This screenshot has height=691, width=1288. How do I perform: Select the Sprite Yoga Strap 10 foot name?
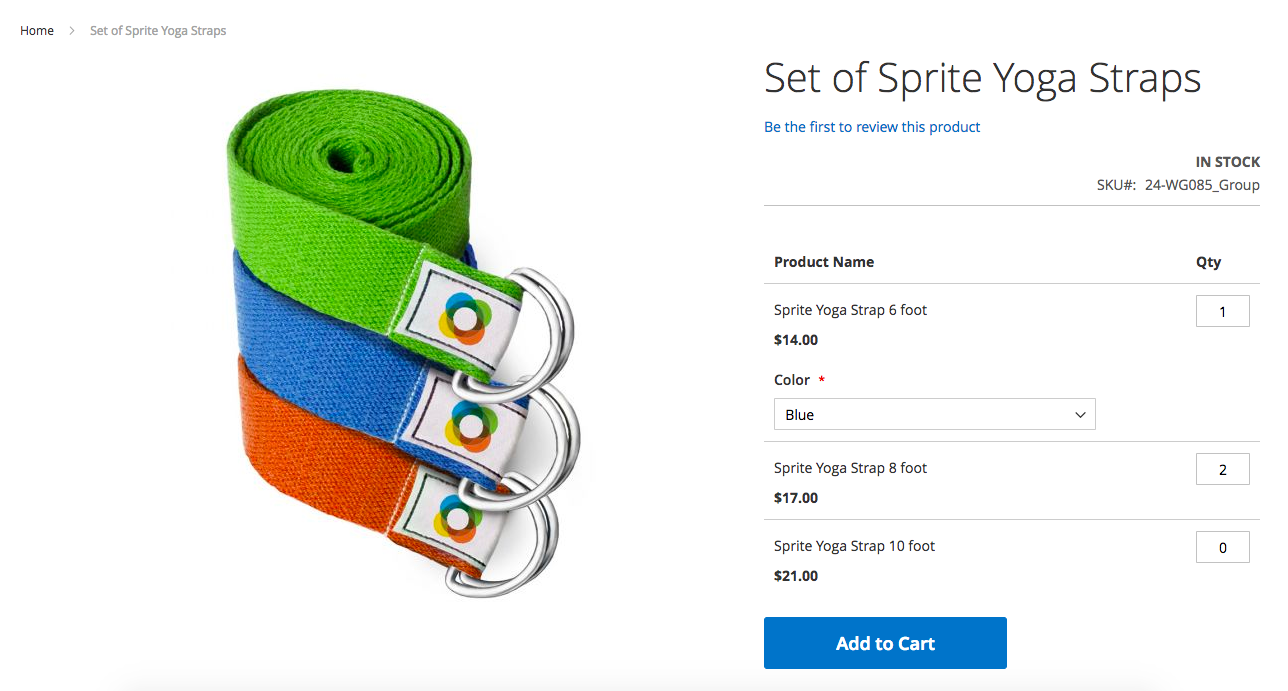[854, 546]
